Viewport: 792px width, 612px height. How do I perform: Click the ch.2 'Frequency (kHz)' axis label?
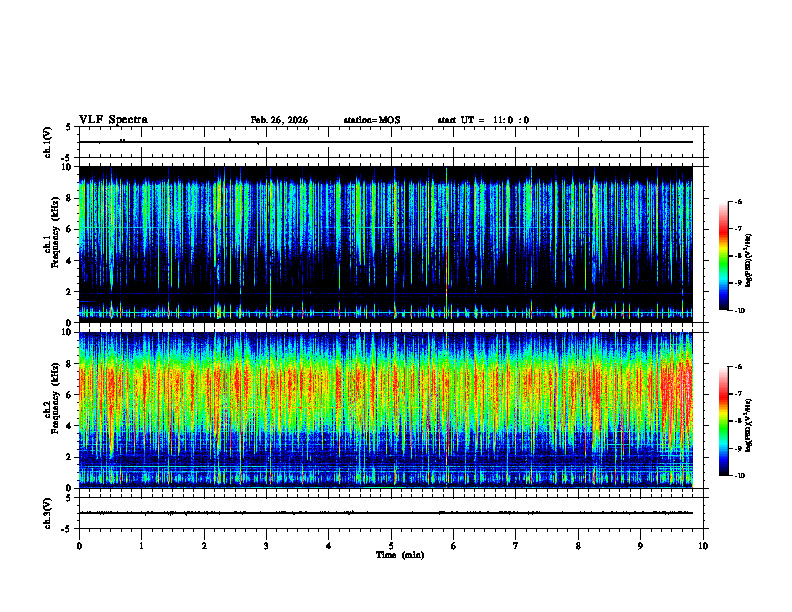[x=55, y=398]
